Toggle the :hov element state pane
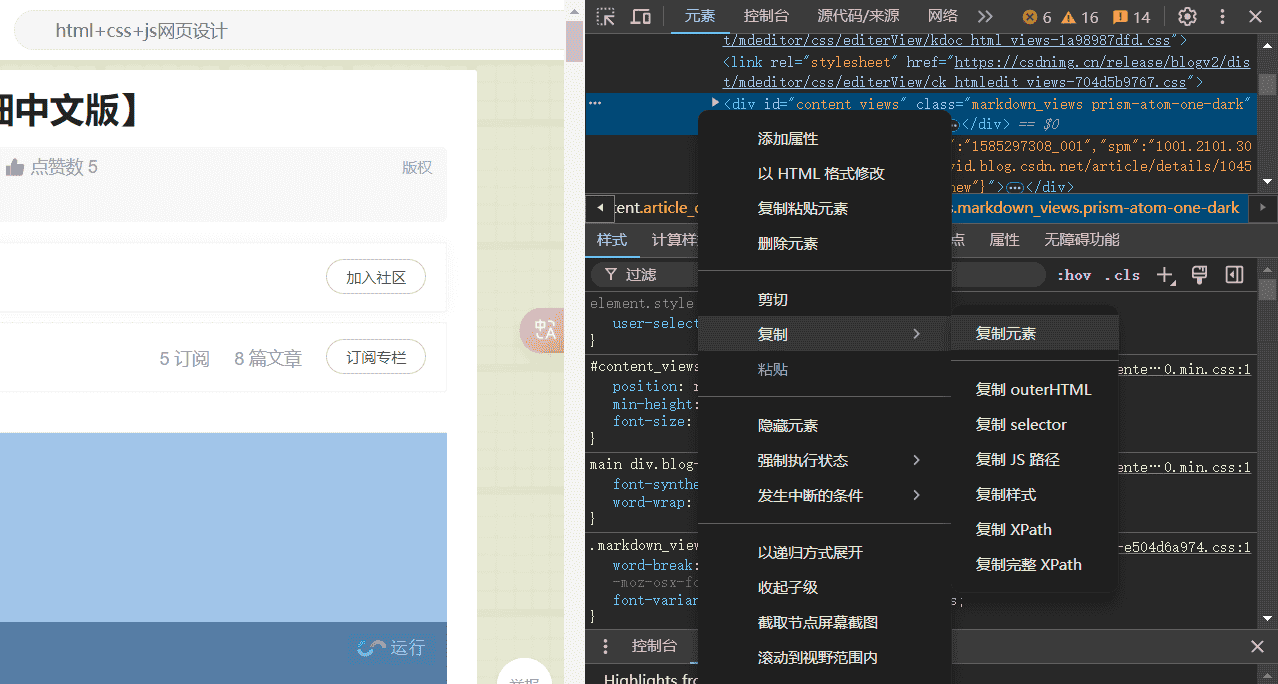 (1073, 275)
